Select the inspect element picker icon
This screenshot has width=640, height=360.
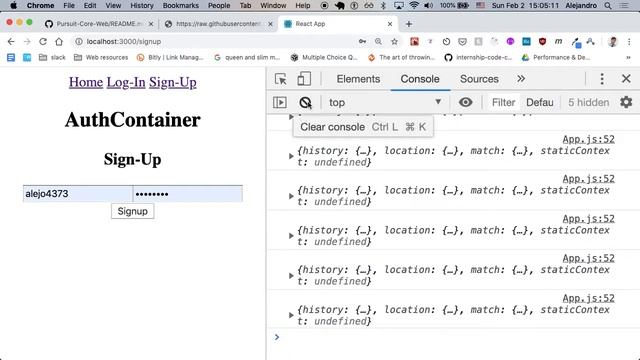click(x=280, y=79)
